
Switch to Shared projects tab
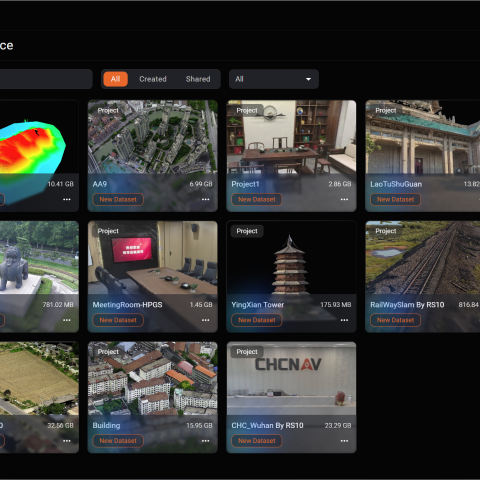point(198,79)
